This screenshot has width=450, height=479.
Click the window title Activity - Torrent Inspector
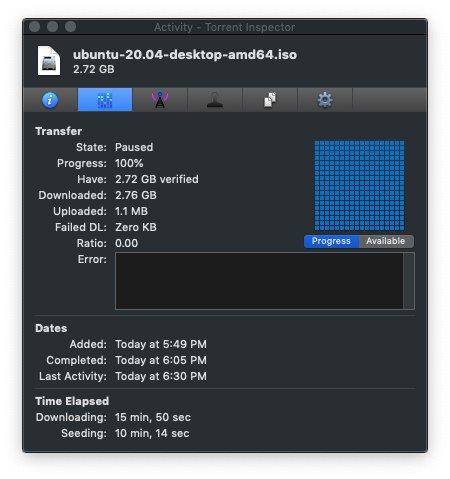click(x=225, y=27)
